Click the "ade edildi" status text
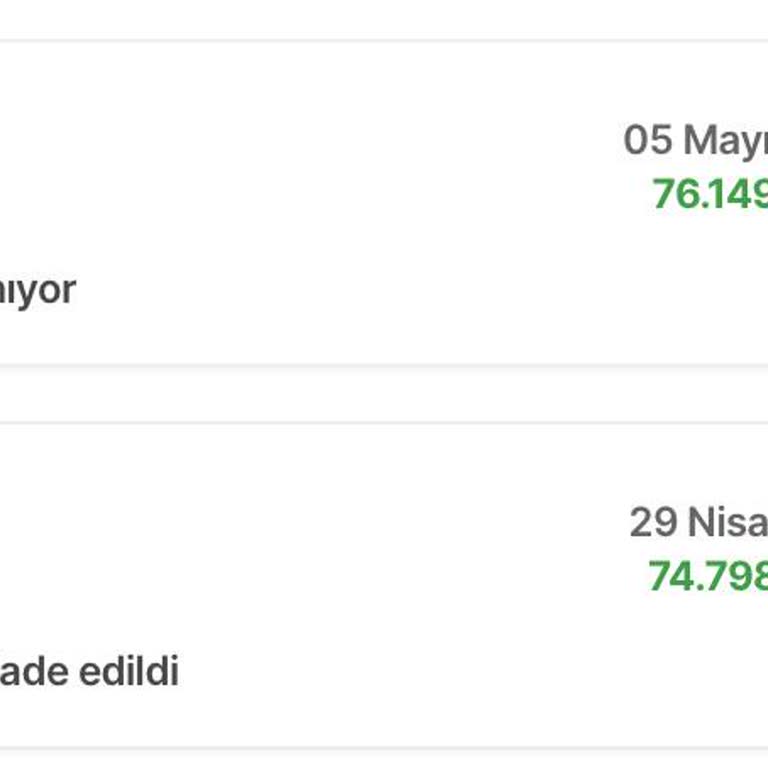768x768 pixels. tap(89, 671)
